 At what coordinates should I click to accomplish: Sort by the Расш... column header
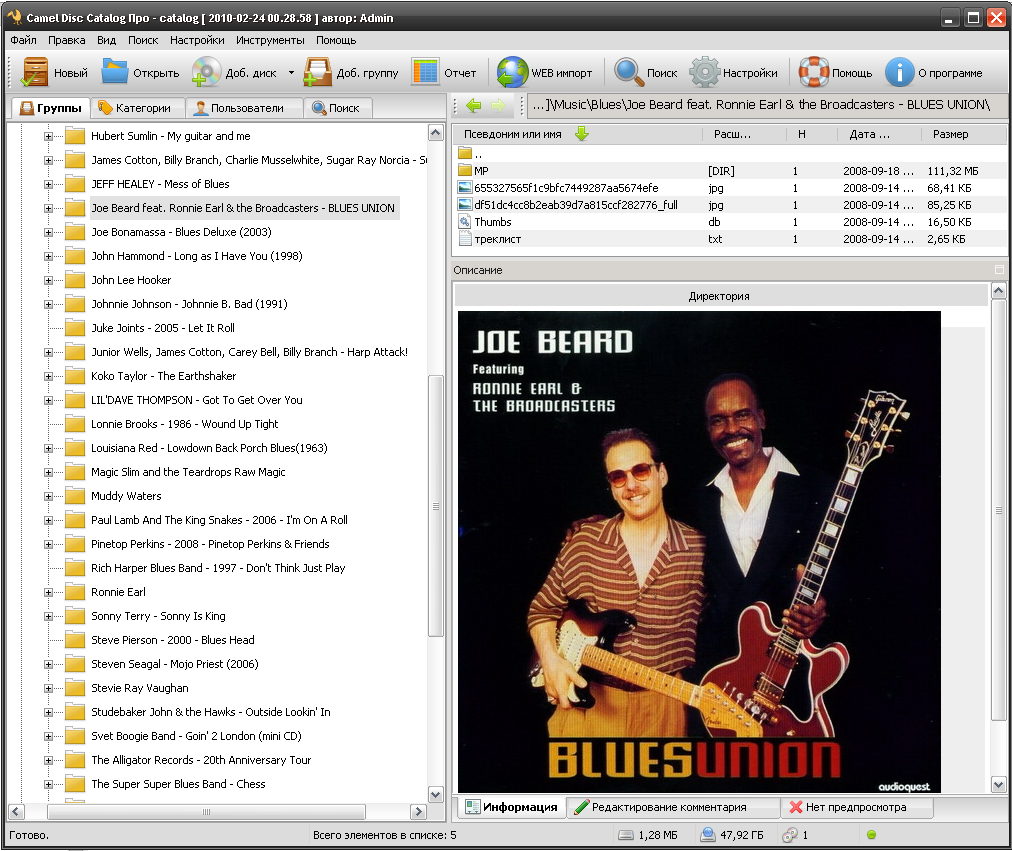tap(744, 134)
